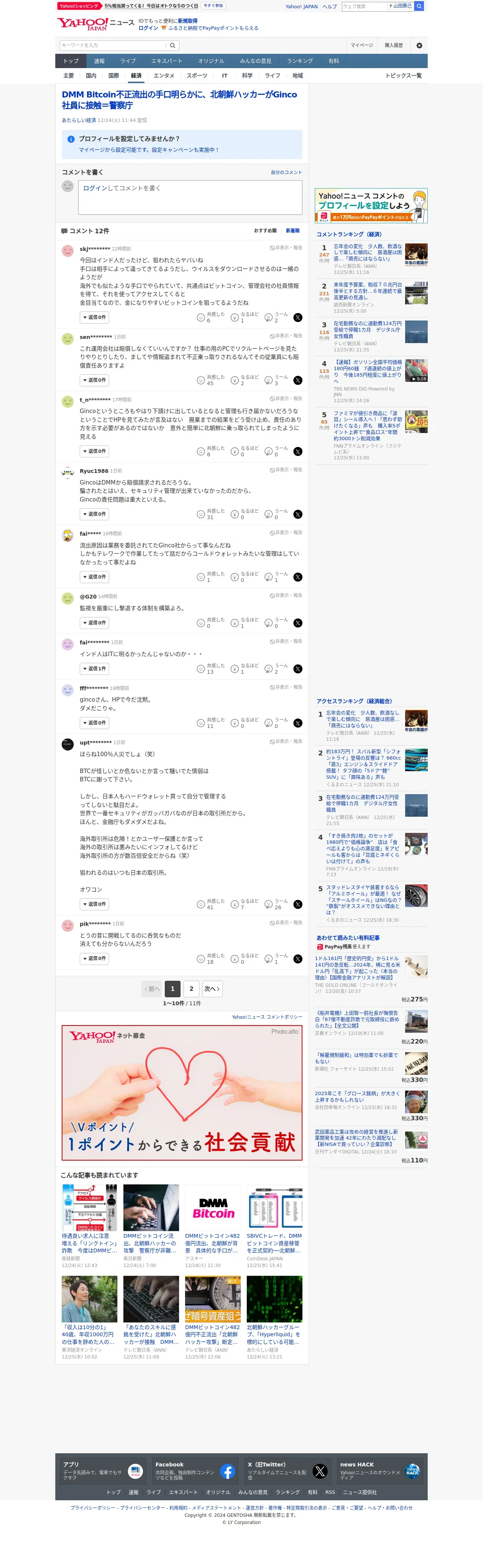Open the エキスパート tab

167,61
